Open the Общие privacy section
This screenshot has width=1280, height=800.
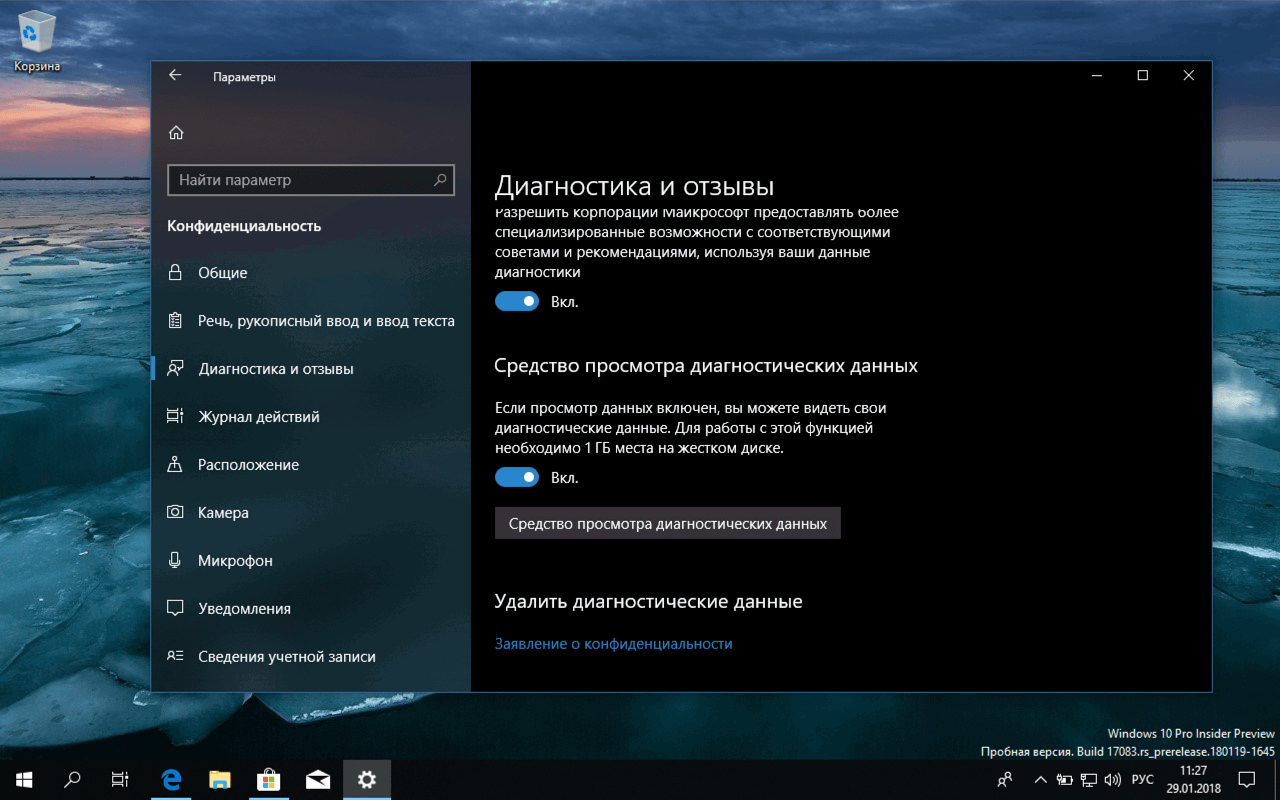[311, 273]
